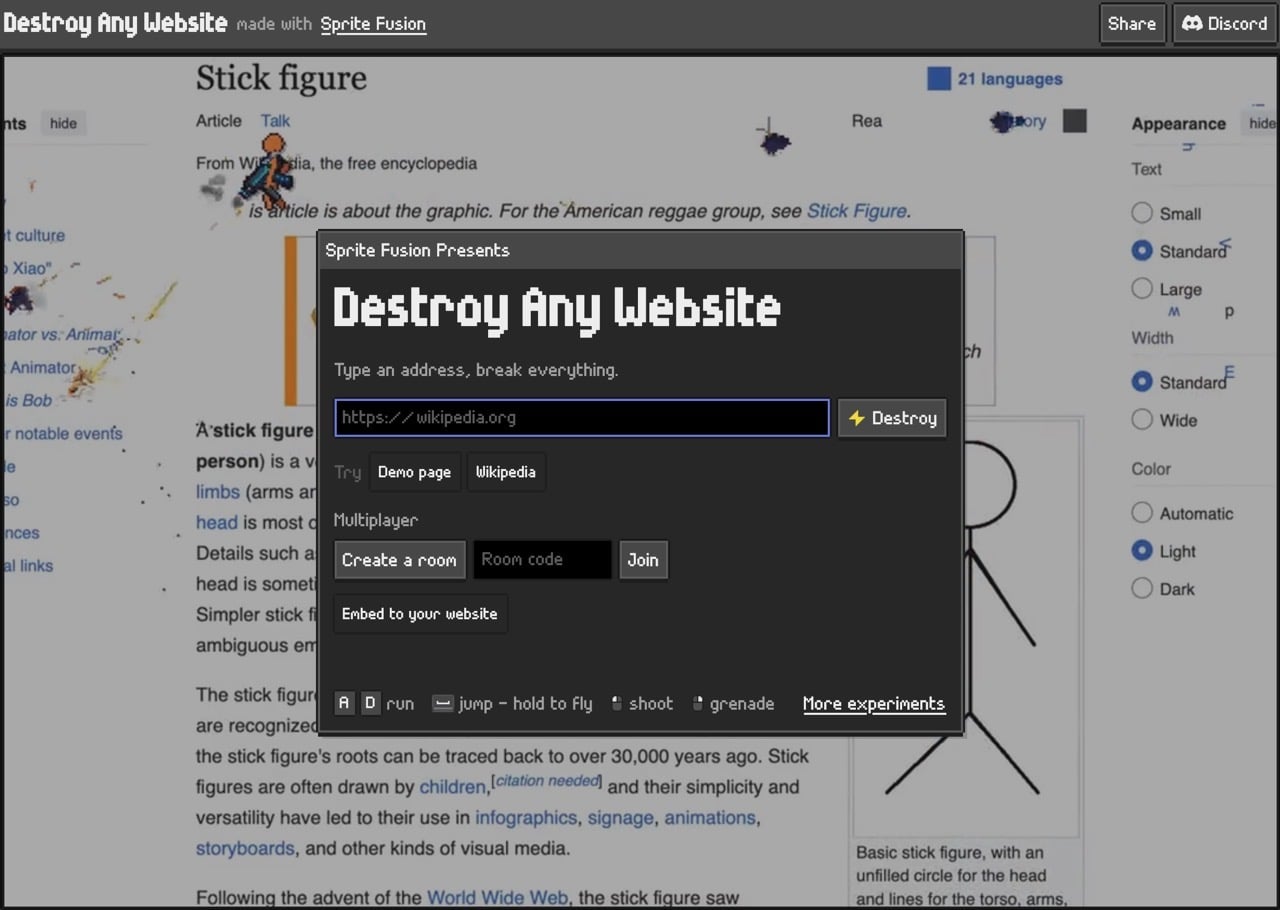Select Standard width radio button
This screenshot has width=1280, height=910.
[x=1142, y=382]
